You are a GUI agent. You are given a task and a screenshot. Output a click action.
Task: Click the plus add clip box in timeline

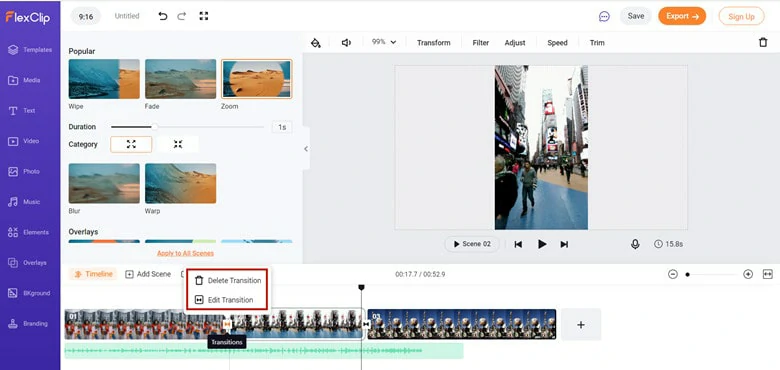pyautogui.click(x=581, y=325)
